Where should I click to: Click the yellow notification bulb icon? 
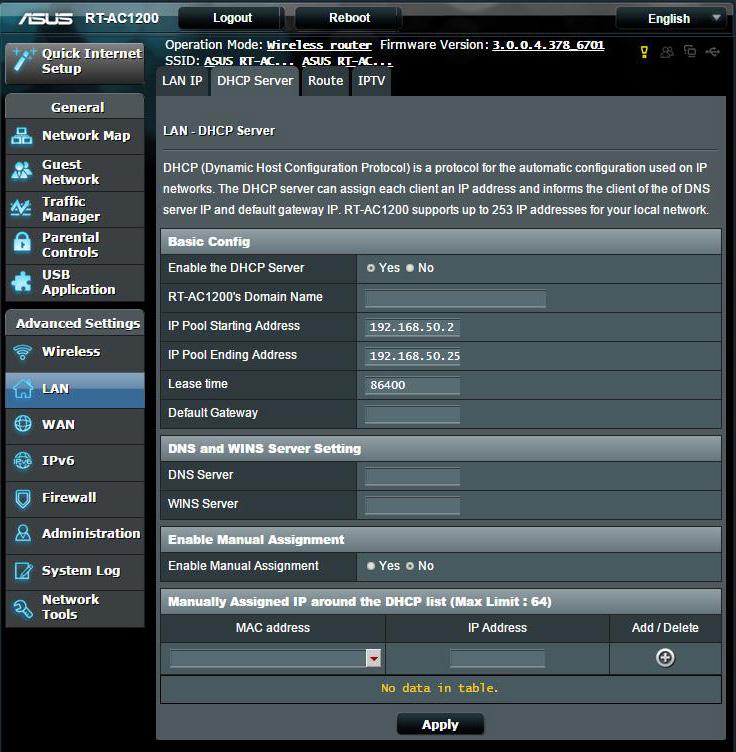(x=644, y=52)
